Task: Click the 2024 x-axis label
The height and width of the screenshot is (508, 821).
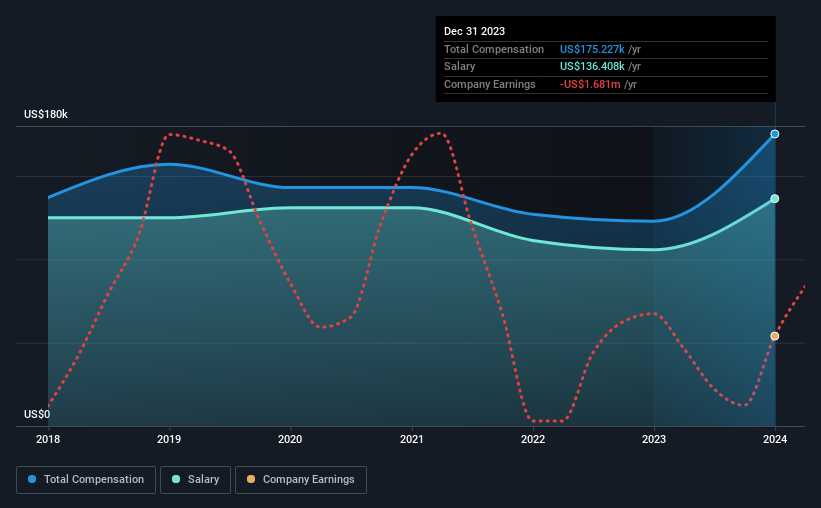Action: [x=775, y=439]
